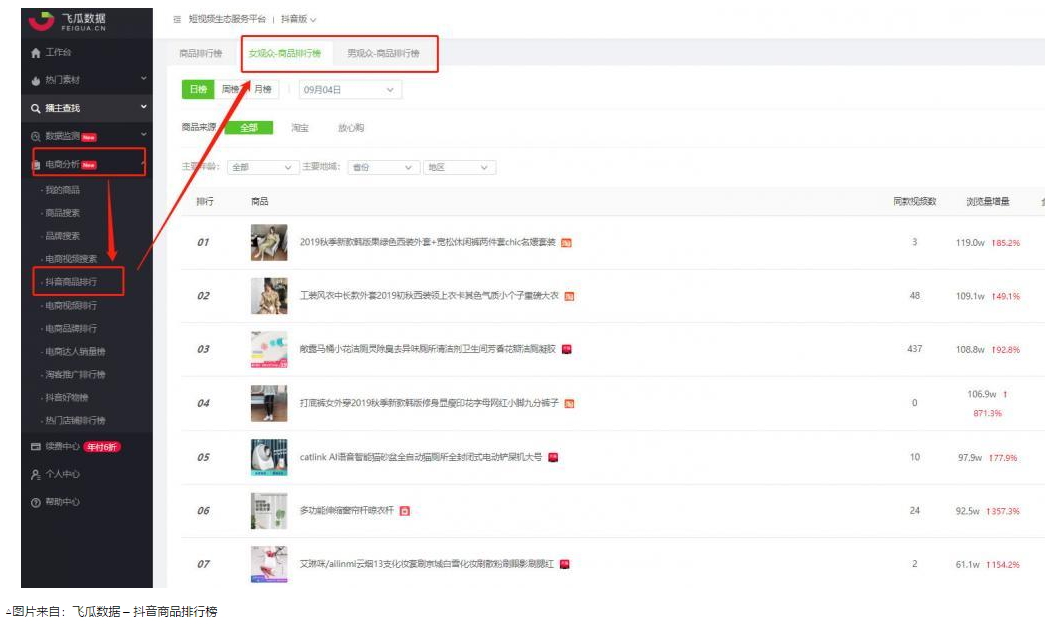The image size is (1045, 620).
Task: Click the sidebar collapse hamburger icon
Action: [177, 19]
